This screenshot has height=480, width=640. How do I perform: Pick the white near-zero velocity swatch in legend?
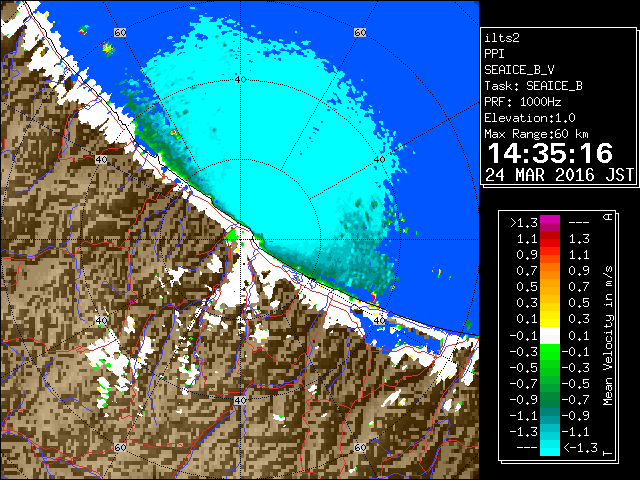pos(550,336)
